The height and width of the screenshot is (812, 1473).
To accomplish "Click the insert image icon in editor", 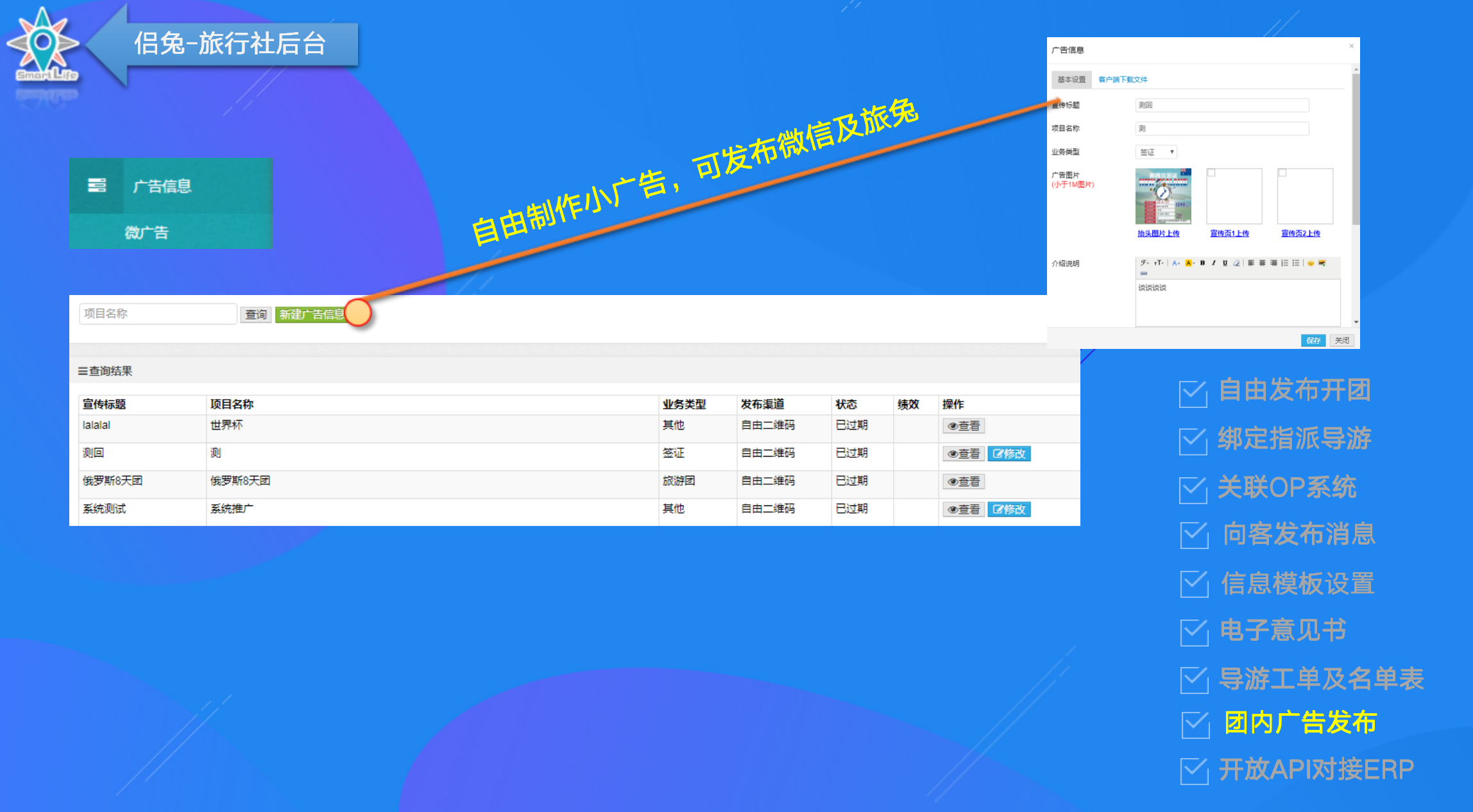I will (x=1322, y=263).
